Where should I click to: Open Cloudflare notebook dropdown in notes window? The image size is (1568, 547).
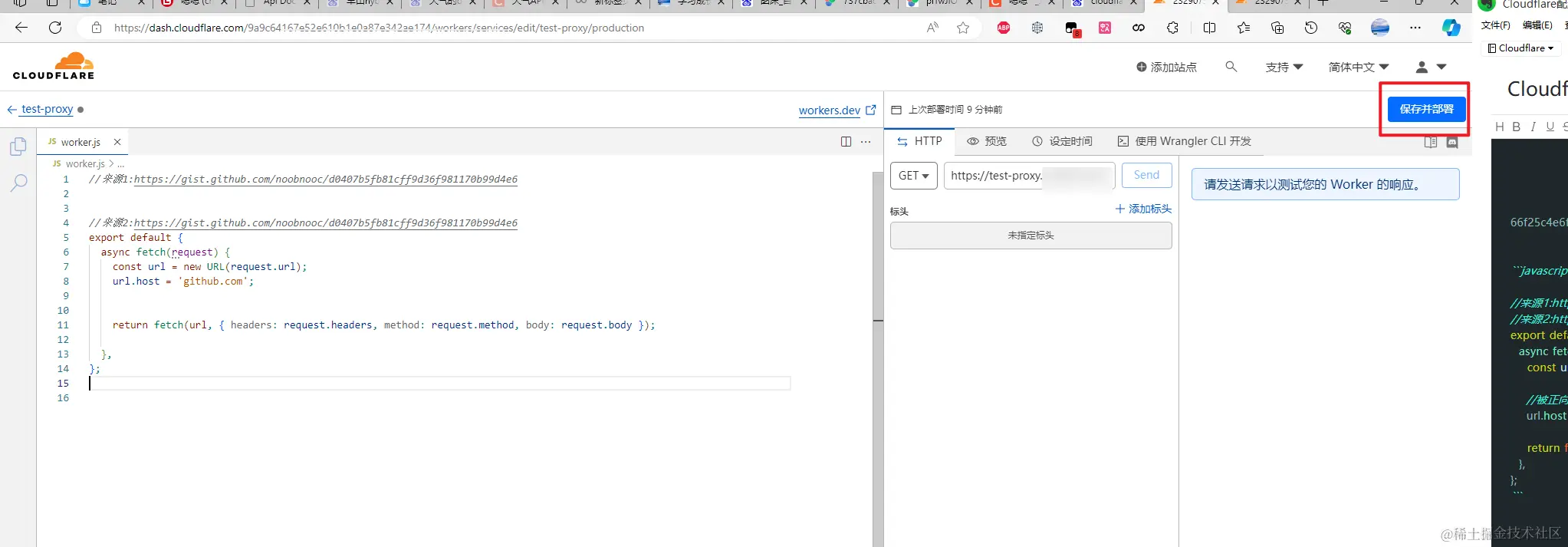[x=1521, y=48]
